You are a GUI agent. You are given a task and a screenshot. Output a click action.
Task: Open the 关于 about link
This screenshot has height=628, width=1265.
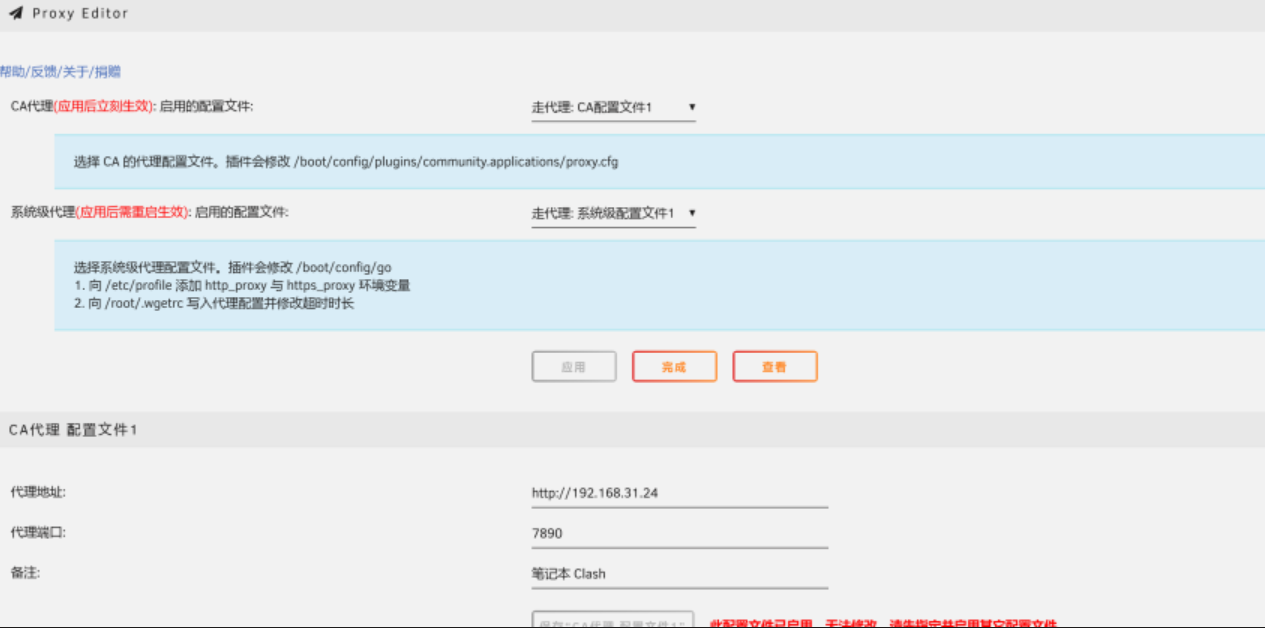(75, 72)
